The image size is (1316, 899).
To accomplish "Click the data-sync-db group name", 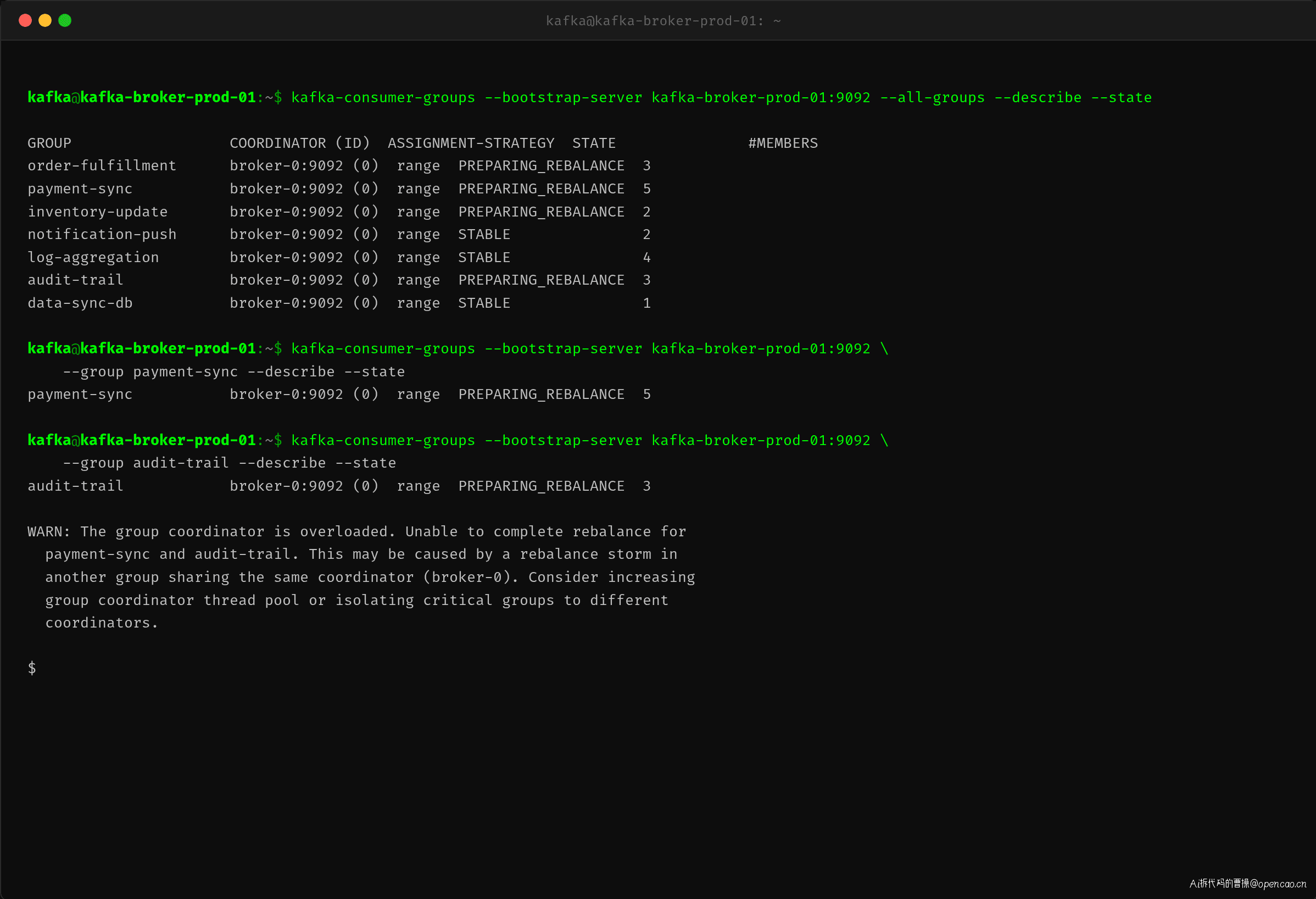I will click(80, 303).
